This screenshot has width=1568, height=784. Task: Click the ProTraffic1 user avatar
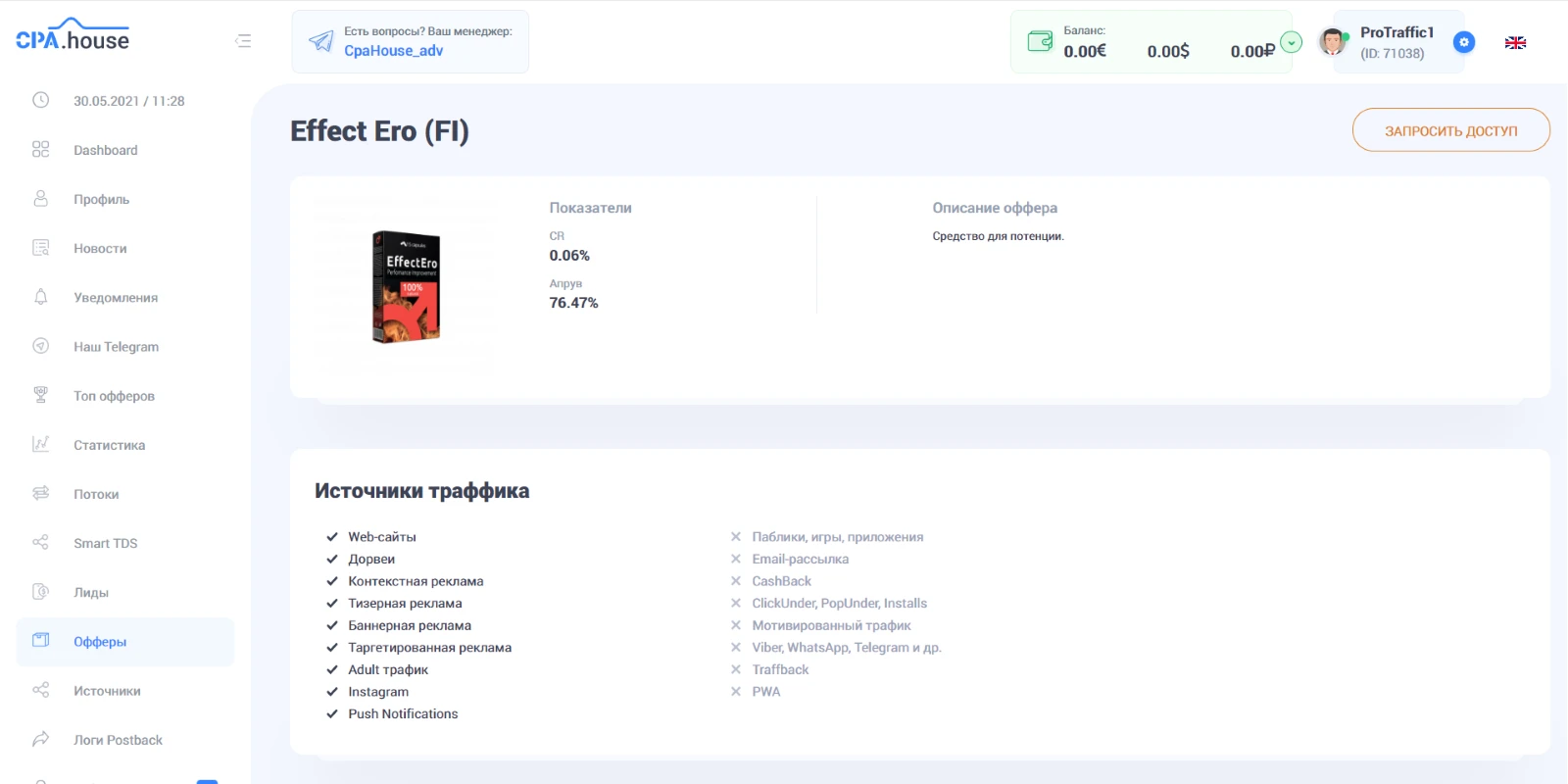click(1333, 41)
